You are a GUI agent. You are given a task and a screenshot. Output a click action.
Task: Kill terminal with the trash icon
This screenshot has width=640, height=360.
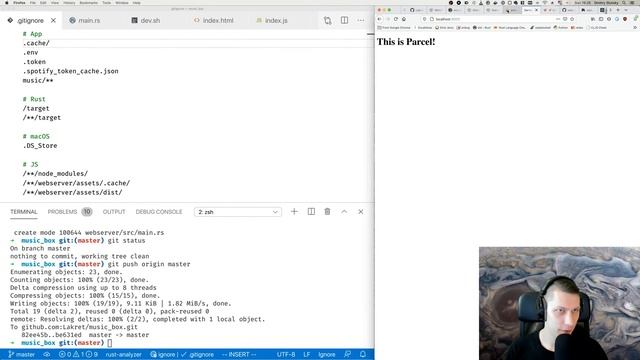pos(327,212)
